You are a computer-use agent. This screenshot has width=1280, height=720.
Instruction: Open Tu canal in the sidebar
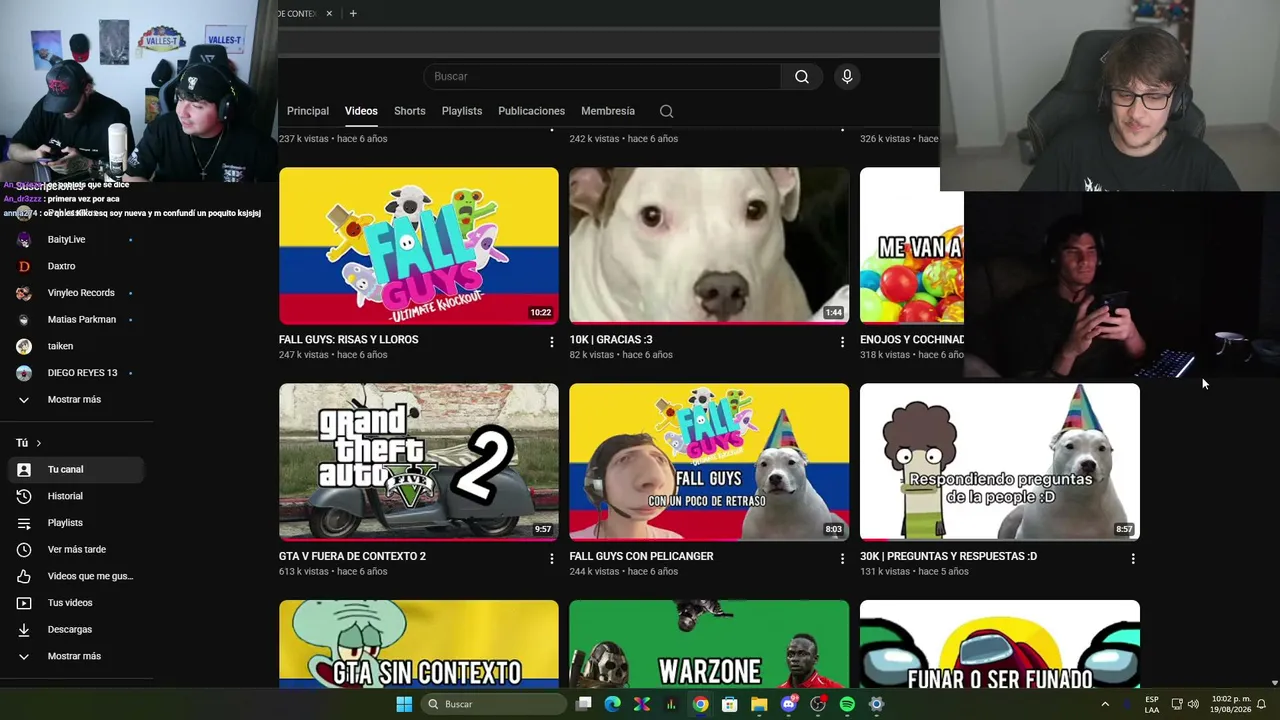pyautogui.click(x=77, y=469)
